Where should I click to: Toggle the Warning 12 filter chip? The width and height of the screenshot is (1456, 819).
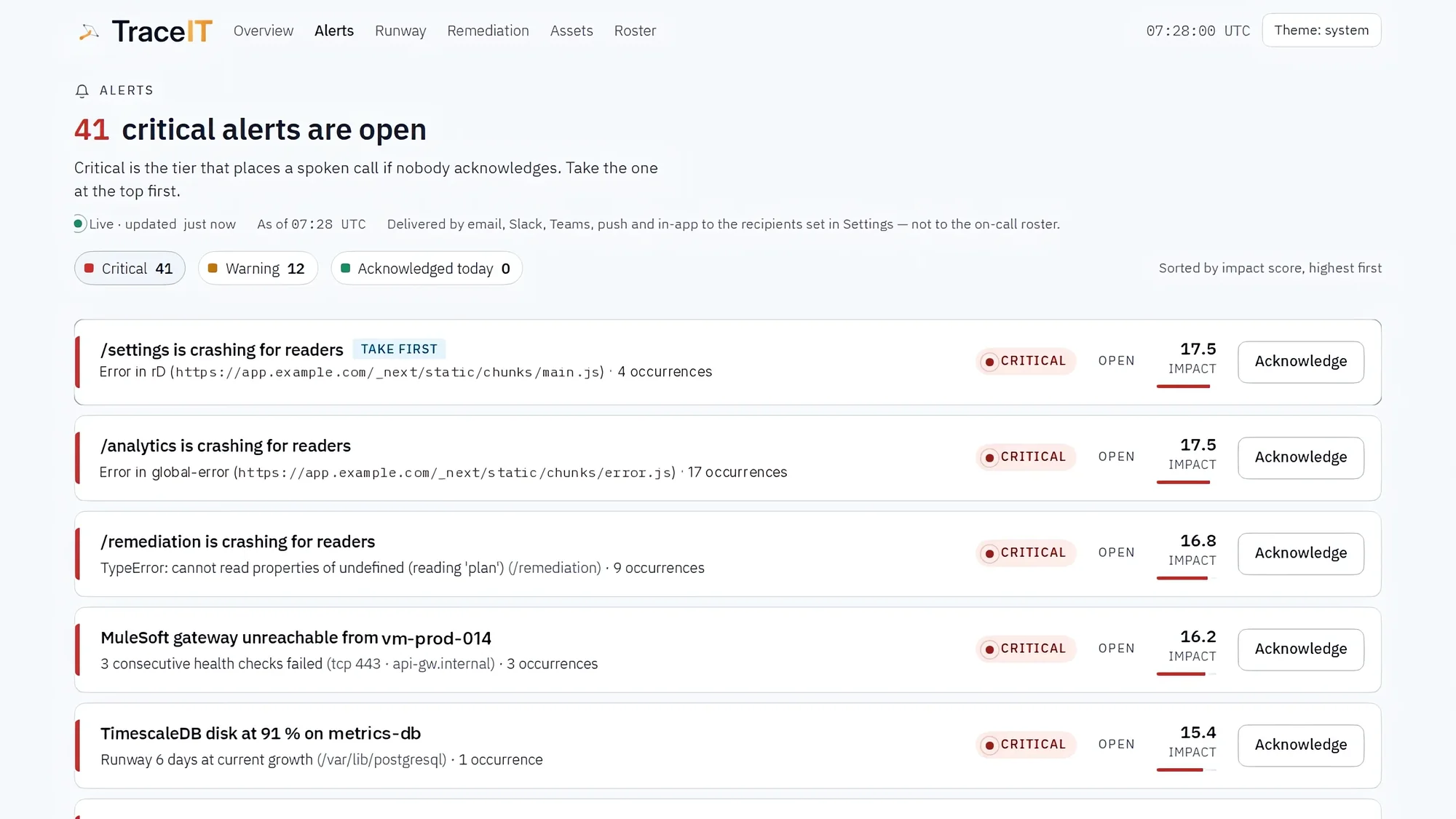click(258, 269)
